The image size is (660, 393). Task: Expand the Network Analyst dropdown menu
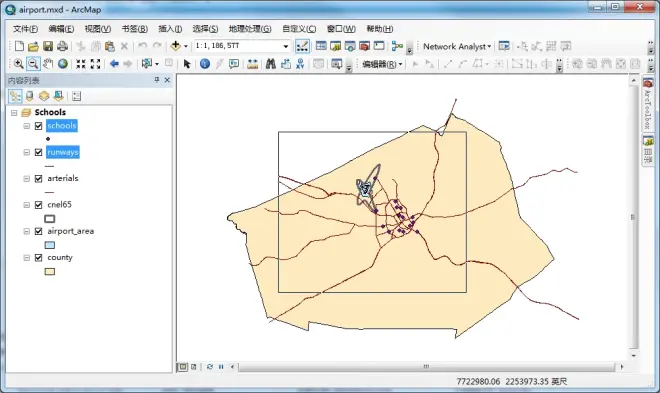pyautogui.click(x=457, y=46)
